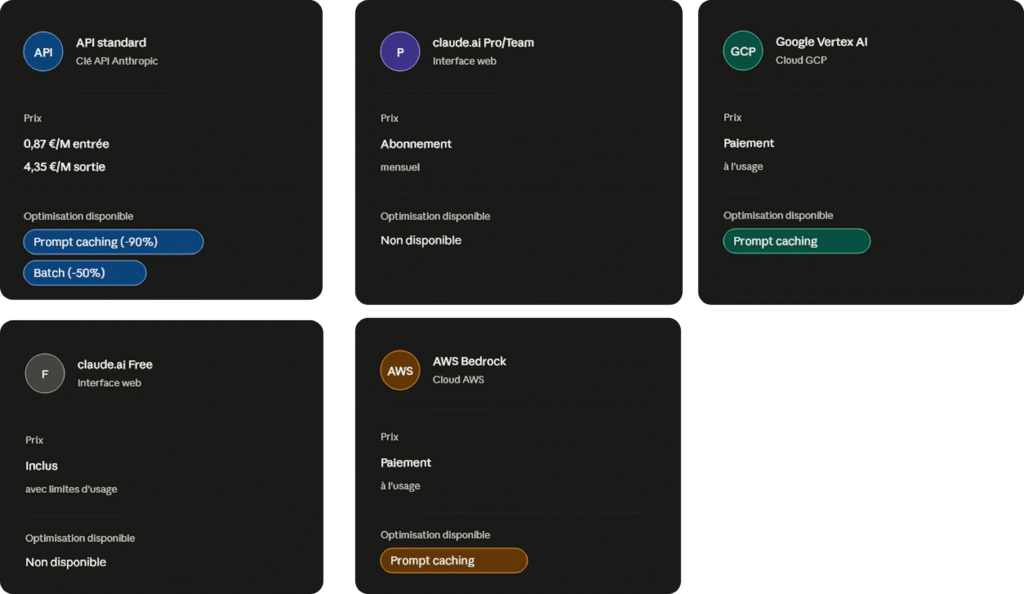Select the orange Prompt caching pill in AWS Bedrock
1024x594 pixels.
coord(454,560)
